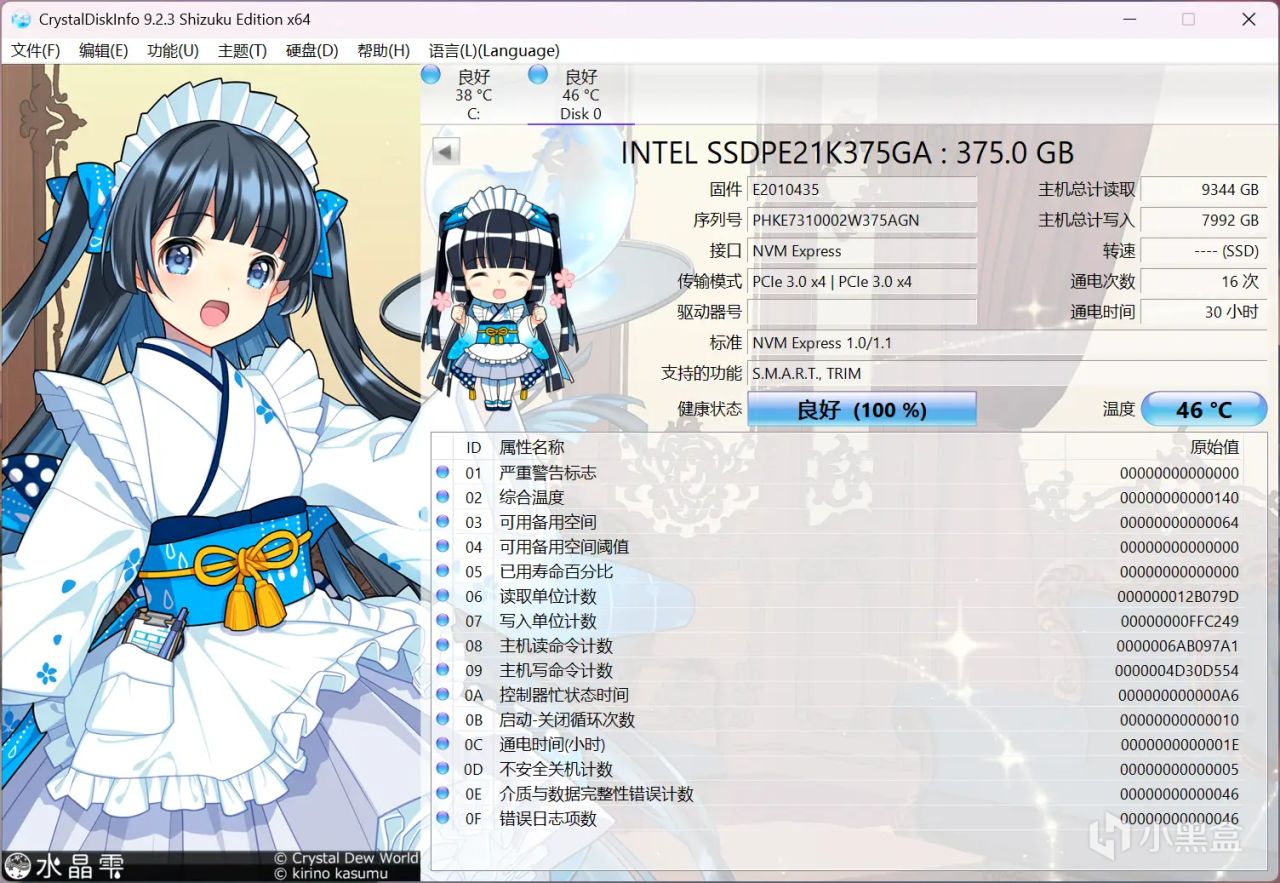Click the 主机总计写入 value 7992 GB
Screen dimensions: 1280x883
pyautogui.click(x=1204, y=220)
